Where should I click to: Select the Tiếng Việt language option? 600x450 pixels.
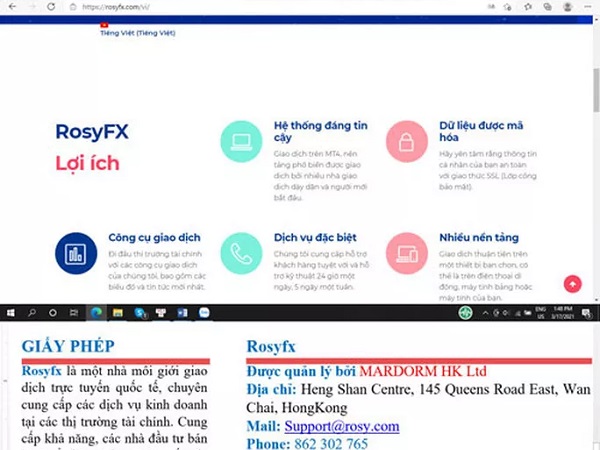(x=138, y=33)
